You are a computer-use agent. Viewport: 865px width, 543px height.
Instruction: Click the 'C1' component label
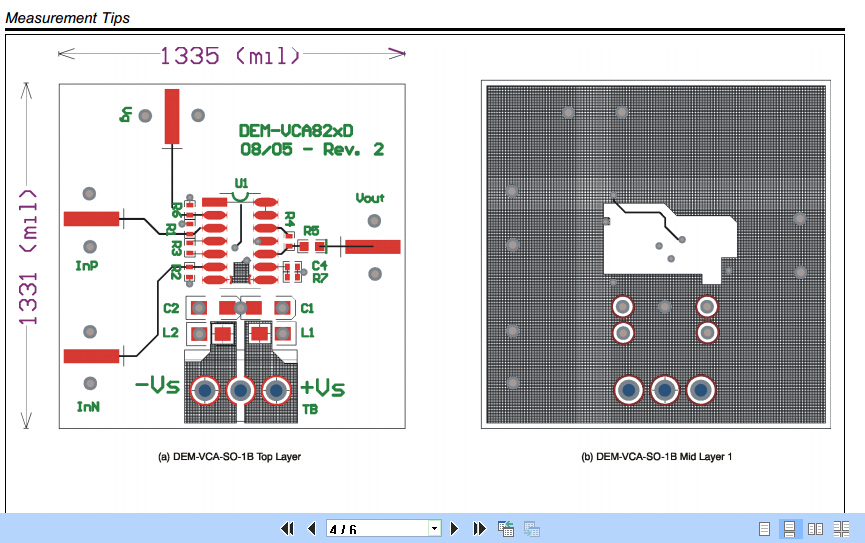pos(307,308)
